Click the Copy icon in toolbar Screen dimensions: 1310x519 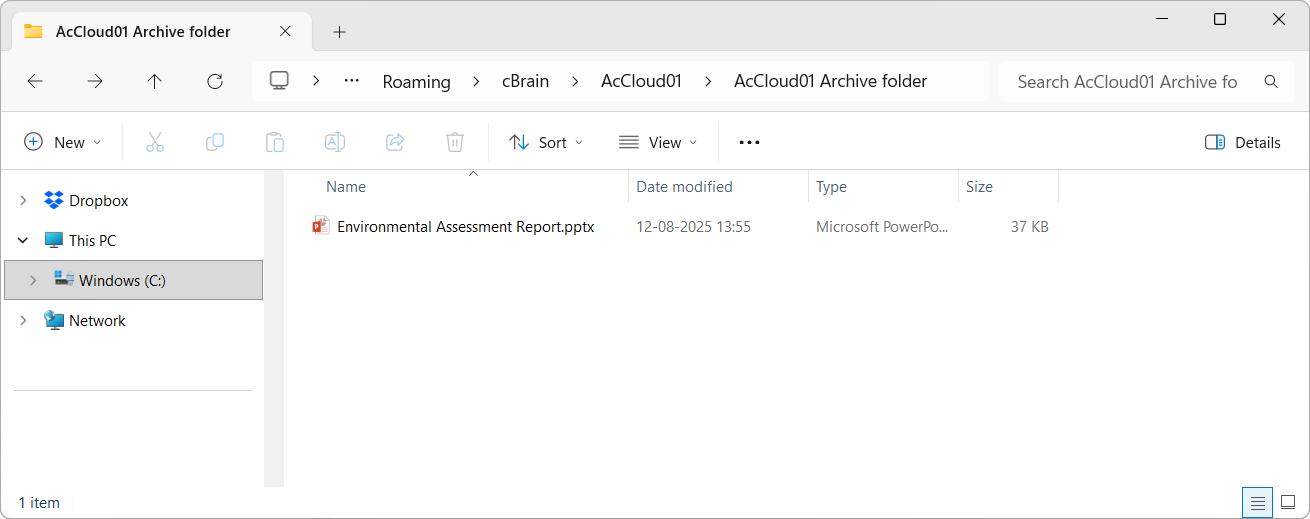tap(215, 142)
